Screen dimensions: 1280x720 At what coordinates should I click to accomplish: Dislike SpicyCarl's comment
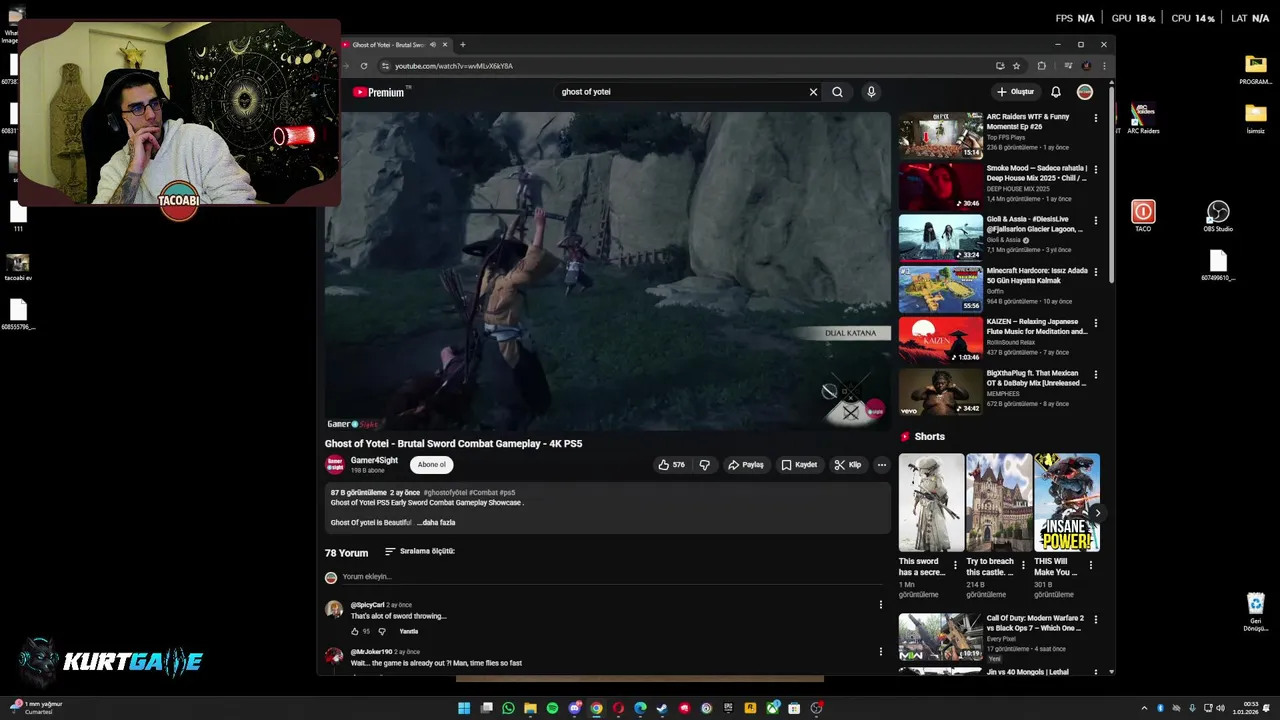382,632
